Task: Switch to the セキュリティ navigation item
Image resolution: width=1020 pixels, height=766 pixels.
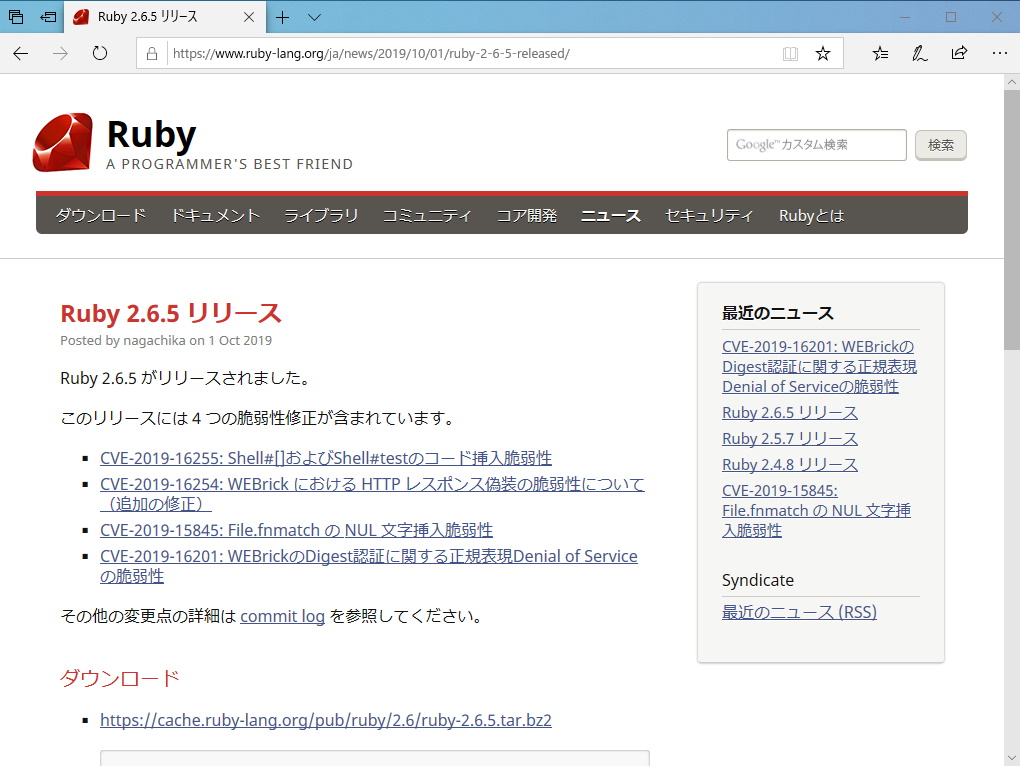Action: tap(708, 214)
